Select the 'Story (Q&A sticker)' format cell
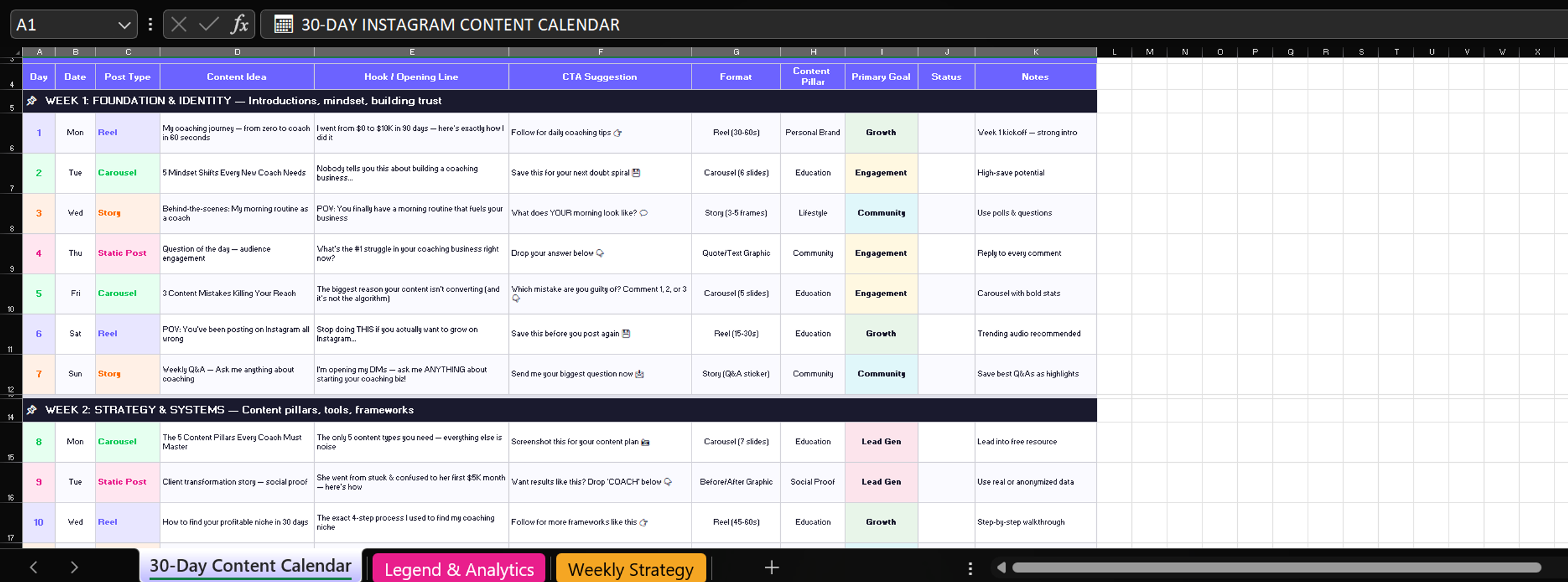1568x582 pixels. pyautogui.click(x=736, y=374)
